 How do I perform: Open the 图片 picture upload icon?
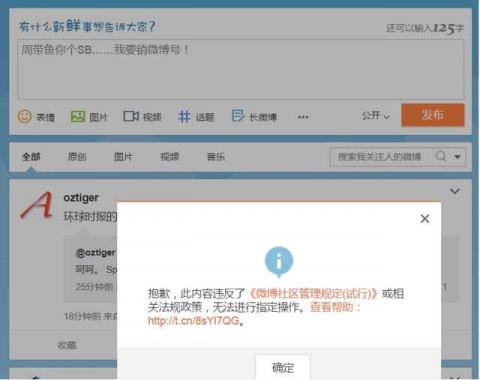78,117
